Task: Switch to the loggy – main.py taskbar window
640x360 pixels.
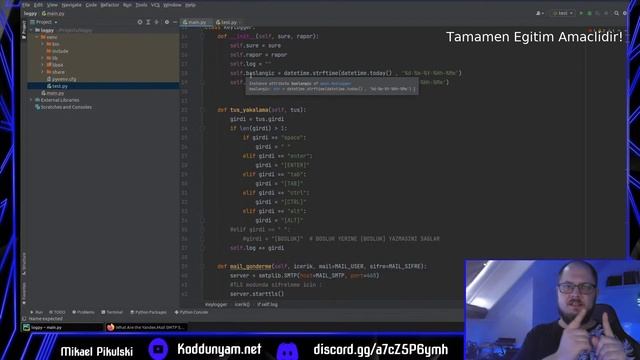Action: [x=63, y=327]
